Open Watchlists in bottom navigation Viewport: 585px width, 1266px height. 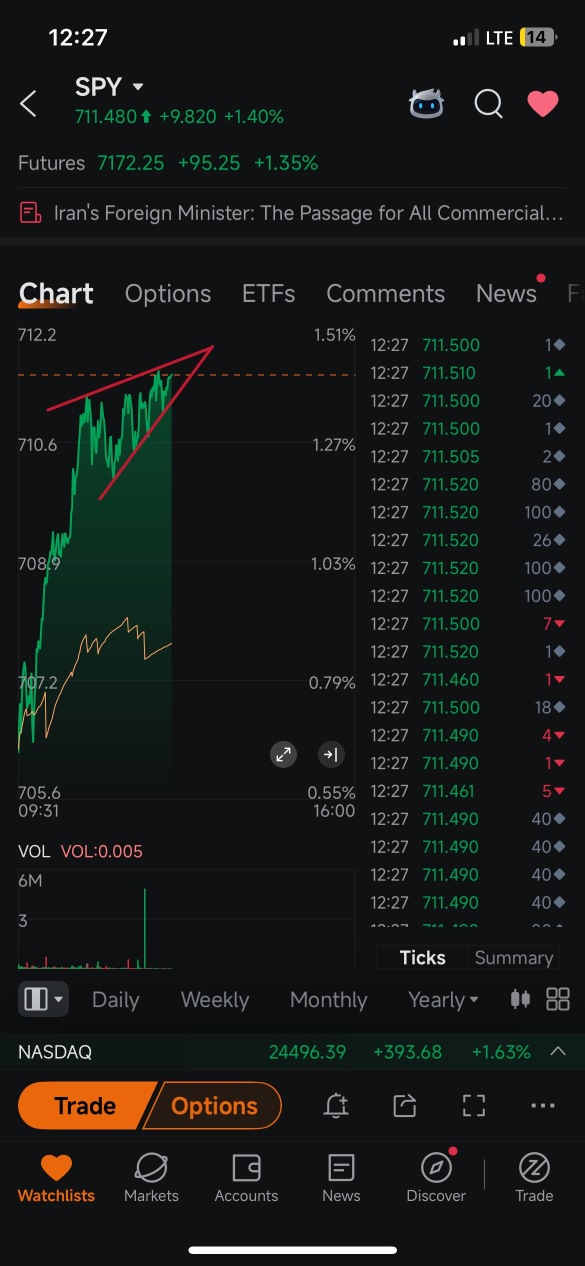point(56,1178)
